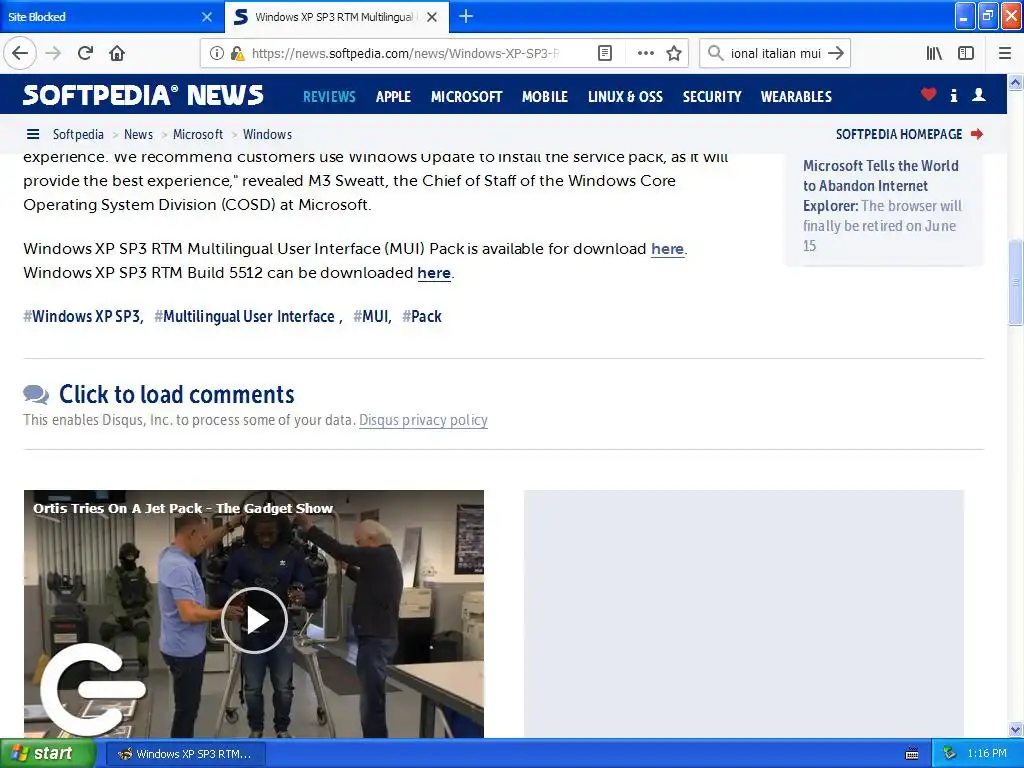Screen dimensions: 1024x768
Task: Close the Windows XP SP3 RTM tab
Action: click(432, 17)
